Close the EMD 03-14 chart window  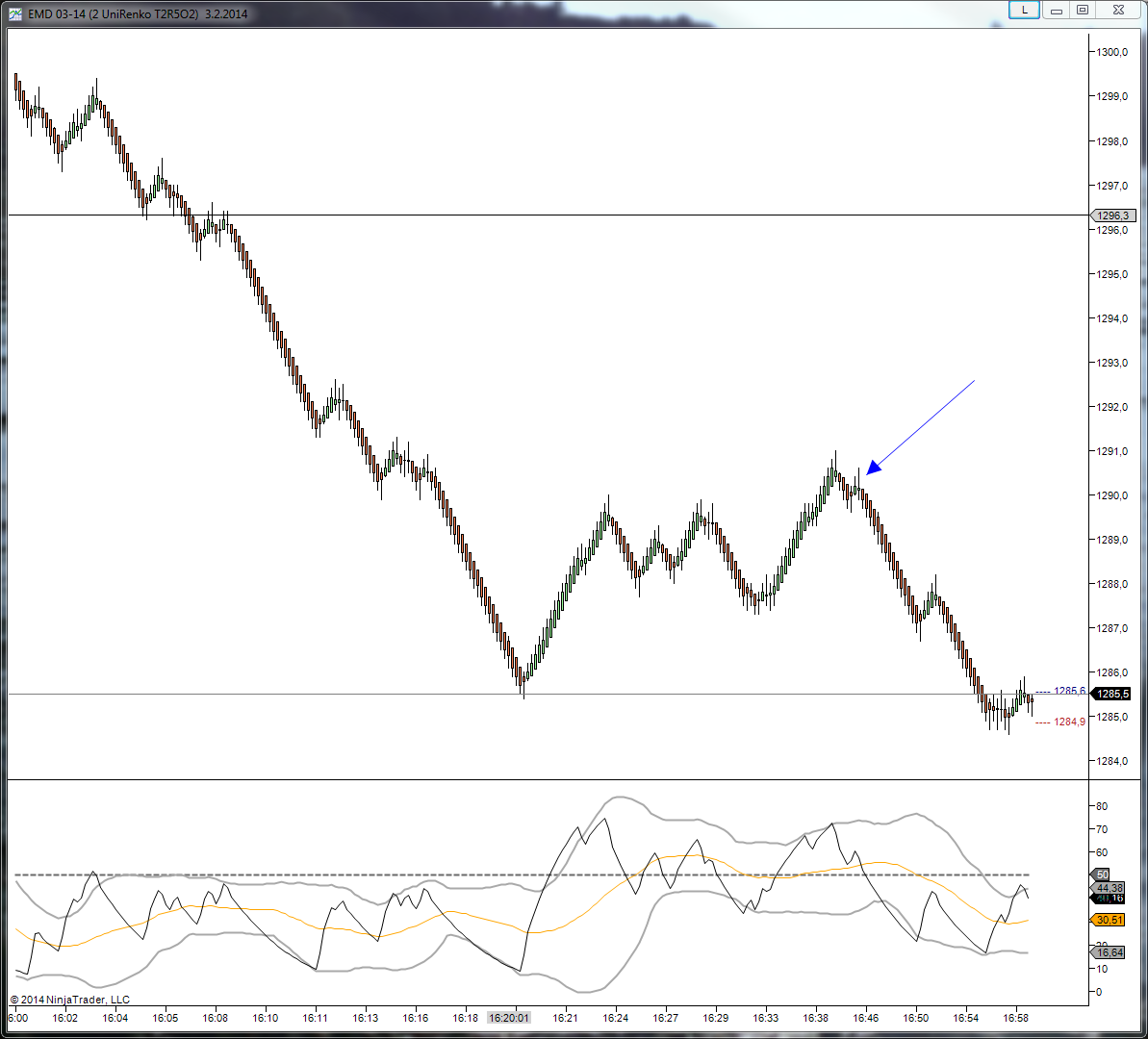point(1118,11)
